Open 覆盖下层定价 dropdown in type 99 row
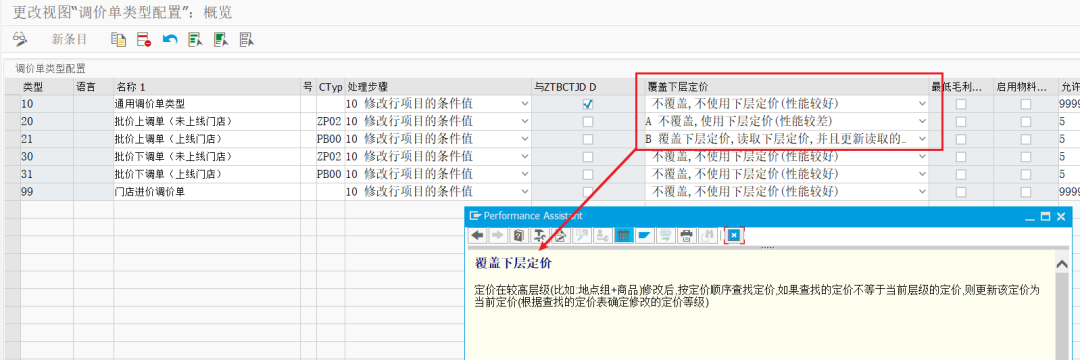The image size is (1080, 360). click(922, 191)
